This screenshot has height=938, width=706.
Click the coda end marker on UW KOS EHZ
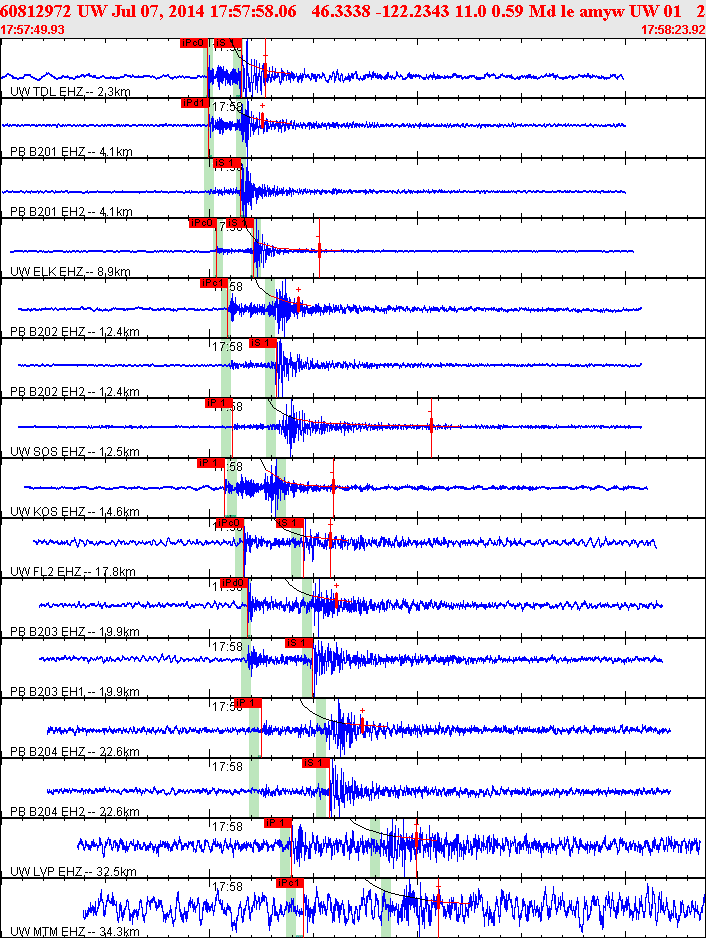(333, 486)
